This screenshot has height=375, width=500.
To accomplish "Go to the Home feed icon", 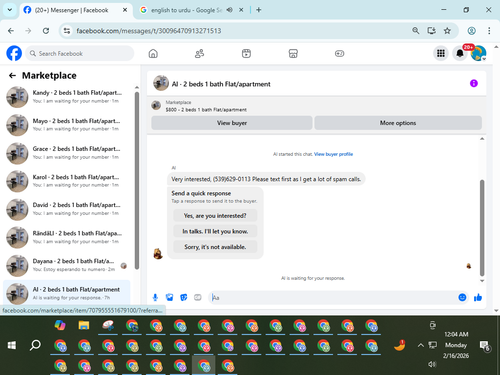I will (153, 53).
